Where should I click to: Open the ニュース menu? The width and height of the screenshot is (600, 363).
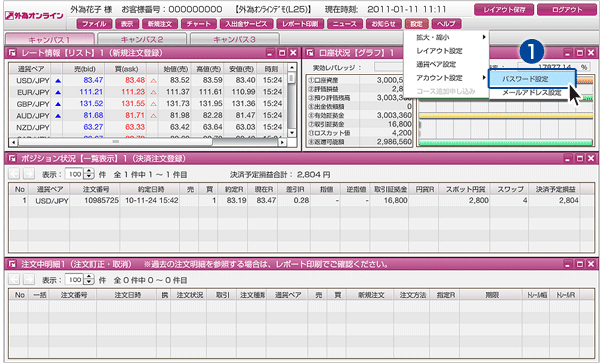pyautogui.click(x=345, y=24)
